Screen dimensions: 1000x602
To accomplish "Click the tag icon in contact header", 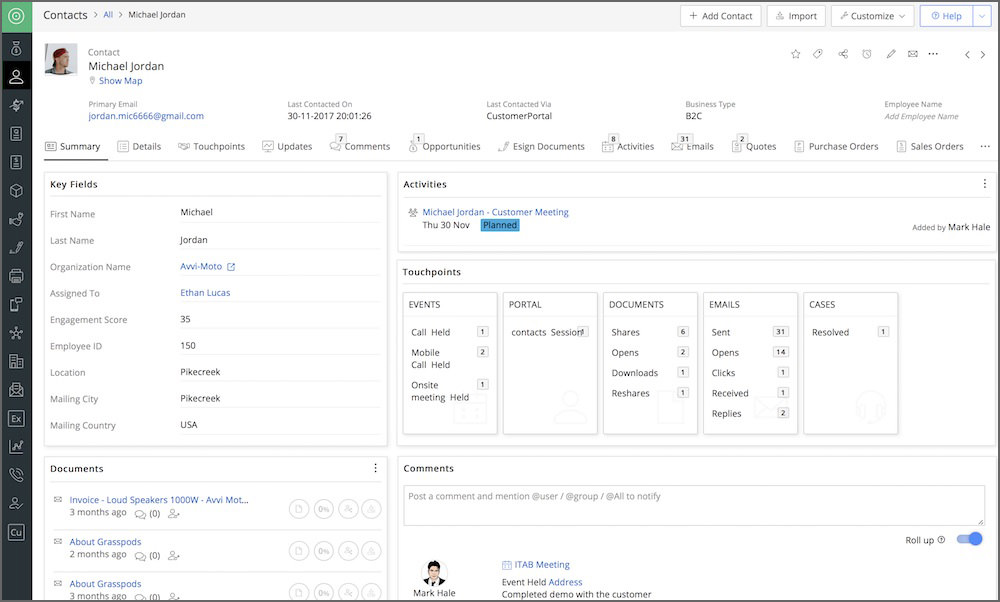I will coord(818,54).
